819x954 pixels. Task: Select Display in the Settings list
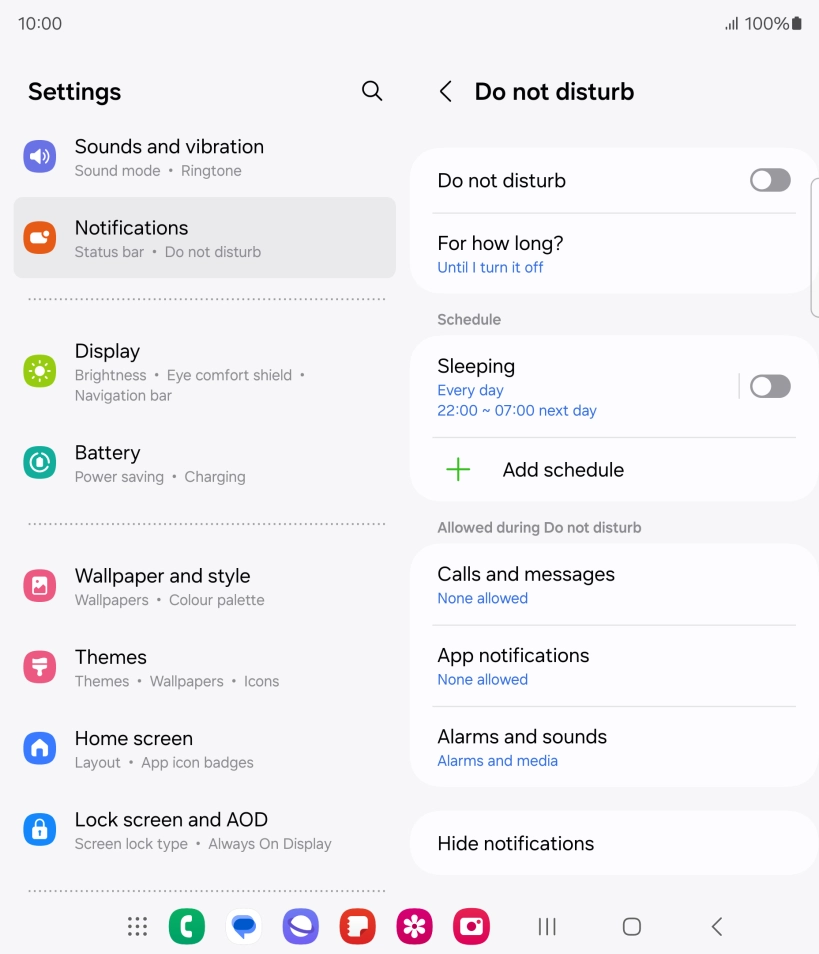click(x=204, y=371)
